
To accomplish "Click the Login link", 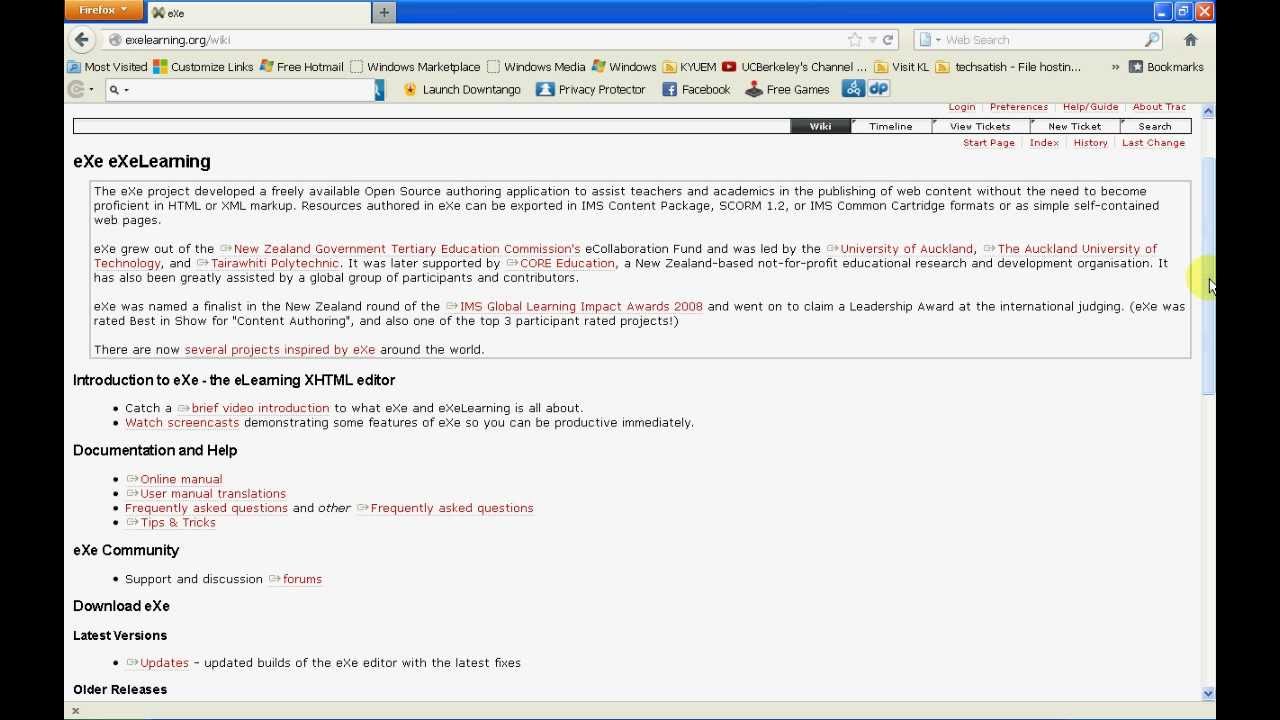I will coord(962,106).
